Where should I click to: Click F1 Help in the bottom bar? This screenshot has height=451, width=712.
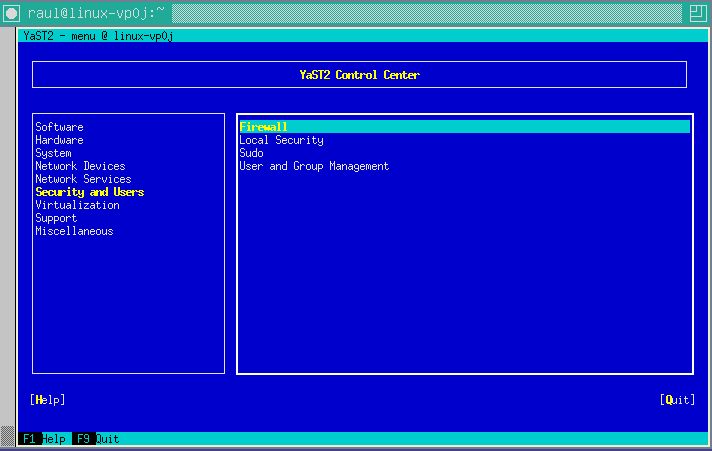pyautogui.click(x=44, y=439)
